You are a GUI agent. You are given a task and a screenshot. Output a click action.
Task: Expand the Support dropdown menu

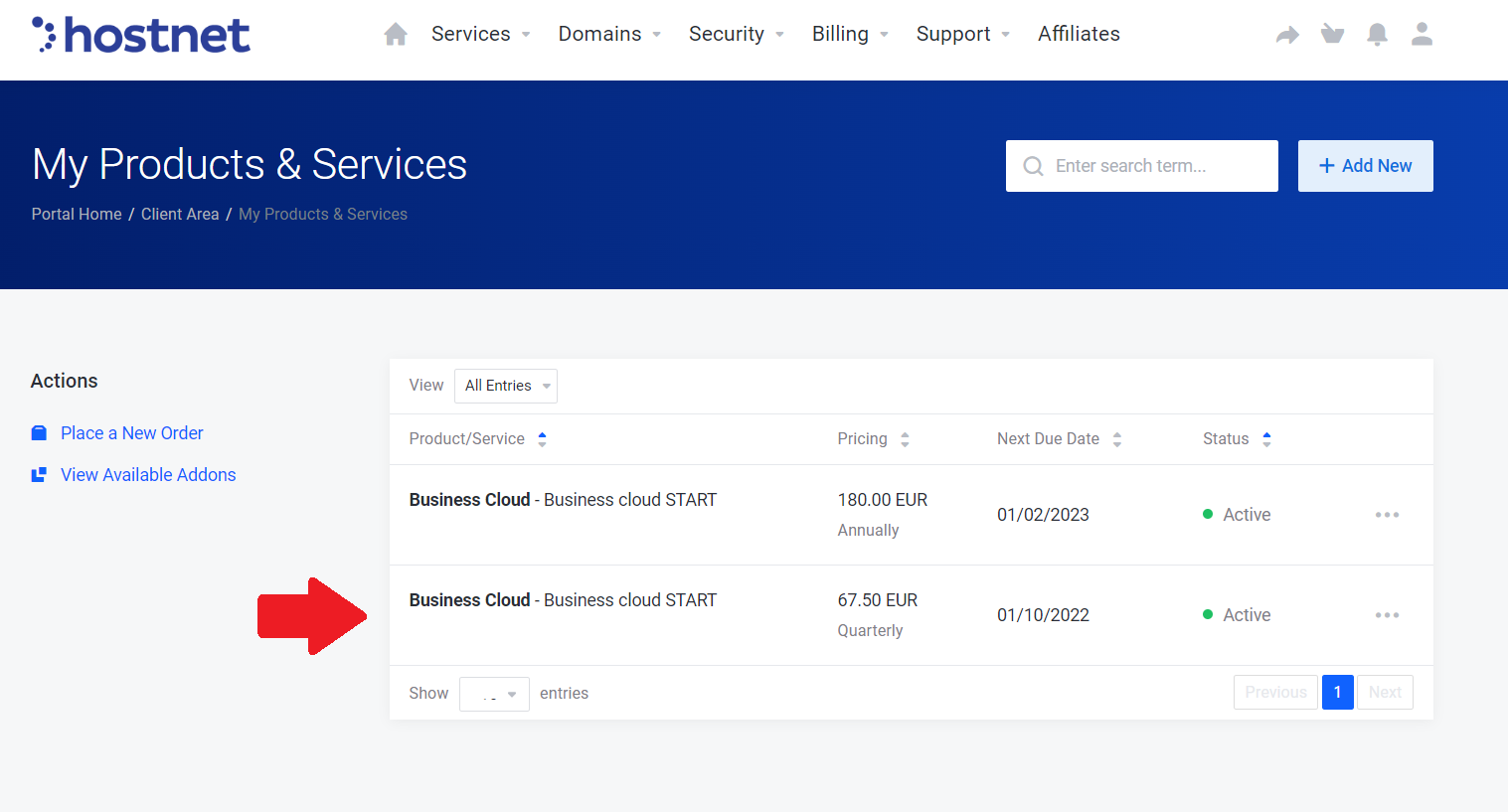tap(962, 34)
